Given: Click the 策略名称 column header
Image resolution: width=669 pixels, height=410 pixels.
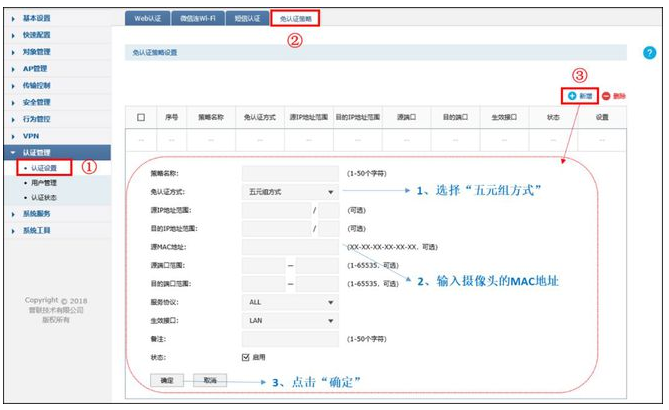Looking at the screenshot, I should click(211, 117).
